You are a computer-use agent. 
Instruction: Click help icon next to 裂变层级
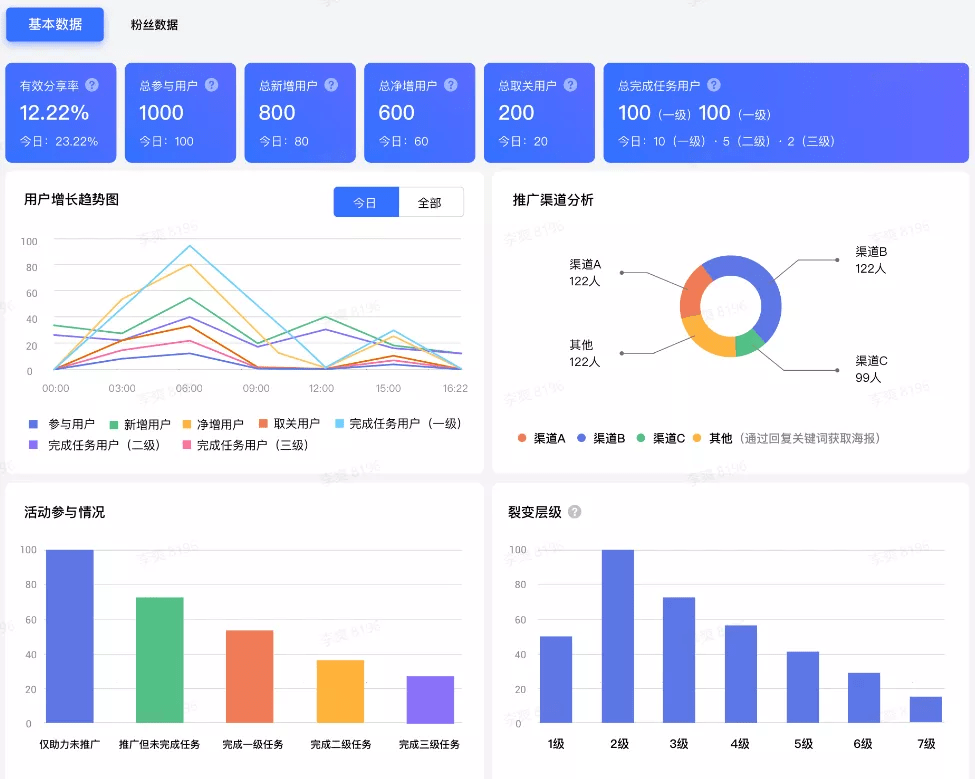575,512
